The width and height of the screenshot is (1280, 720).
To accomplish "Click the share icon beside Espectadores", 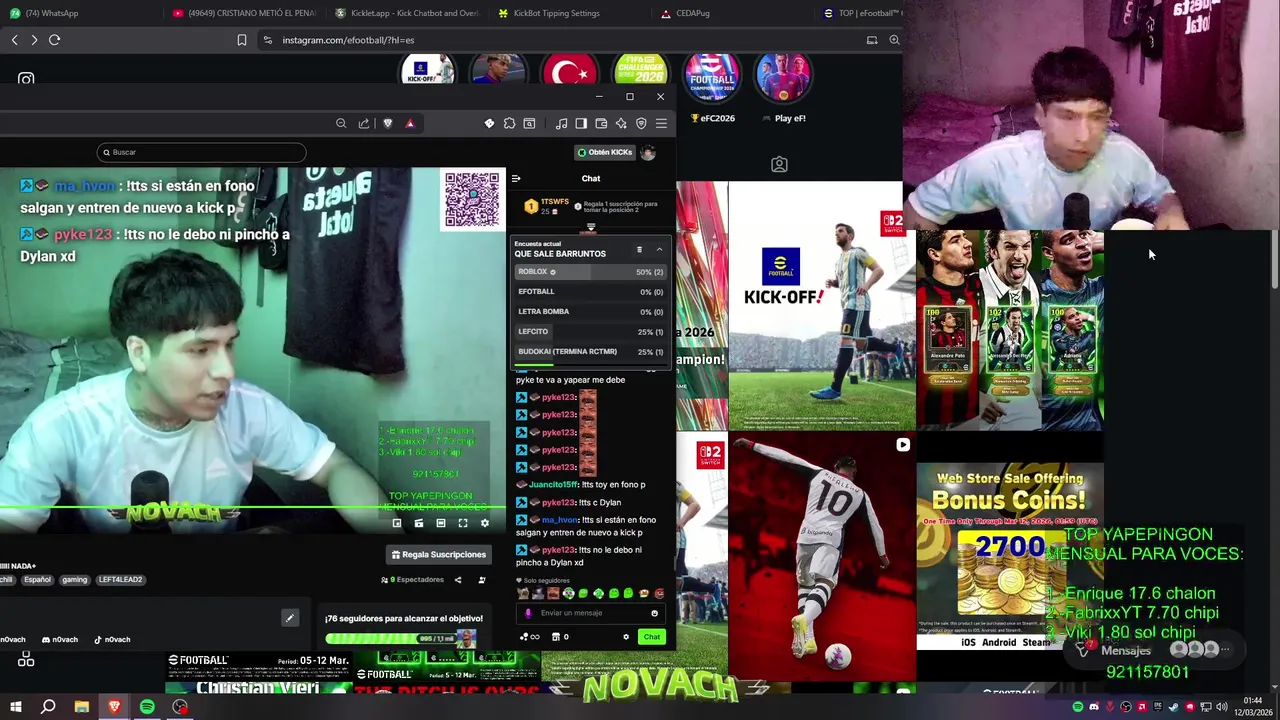I will 458,580.
